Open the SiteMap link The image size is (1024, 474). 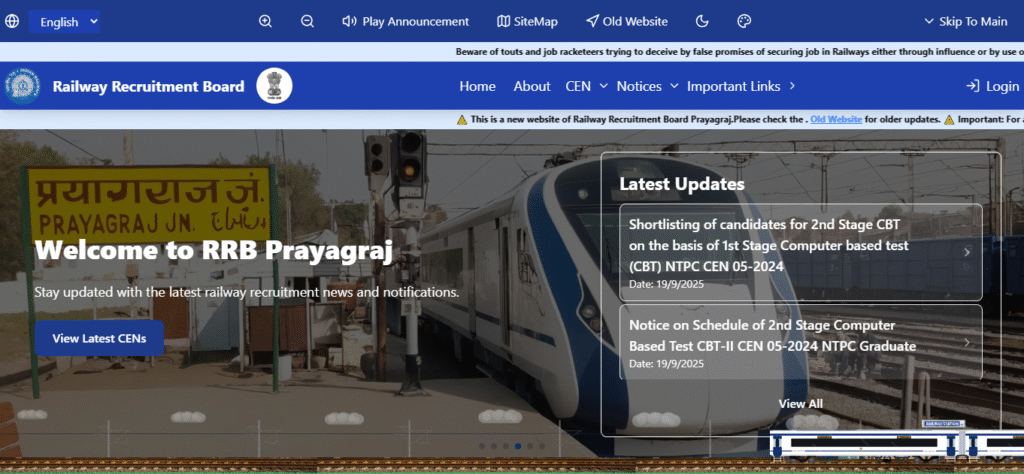[x=527, y=22]
